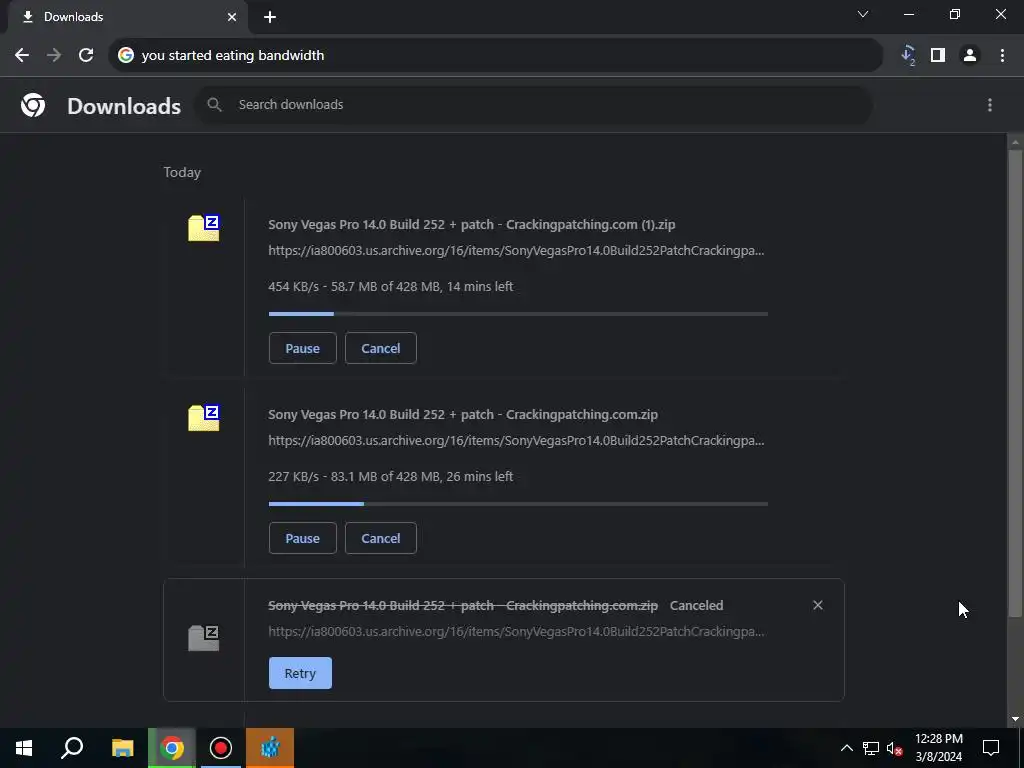Select the Downloads browser tab
The image size is (1024, 768).
coord(128,17)
